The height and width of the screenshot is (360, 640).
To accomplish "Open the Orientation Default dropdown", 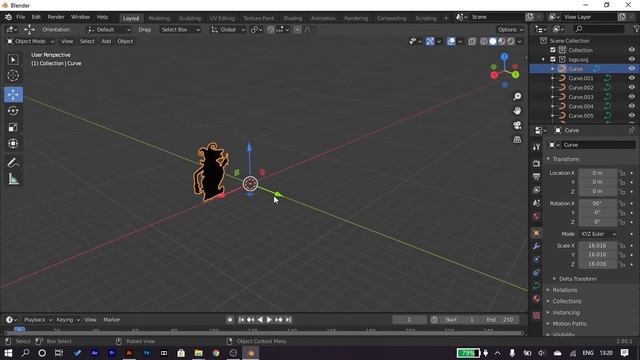I will 109,30.
